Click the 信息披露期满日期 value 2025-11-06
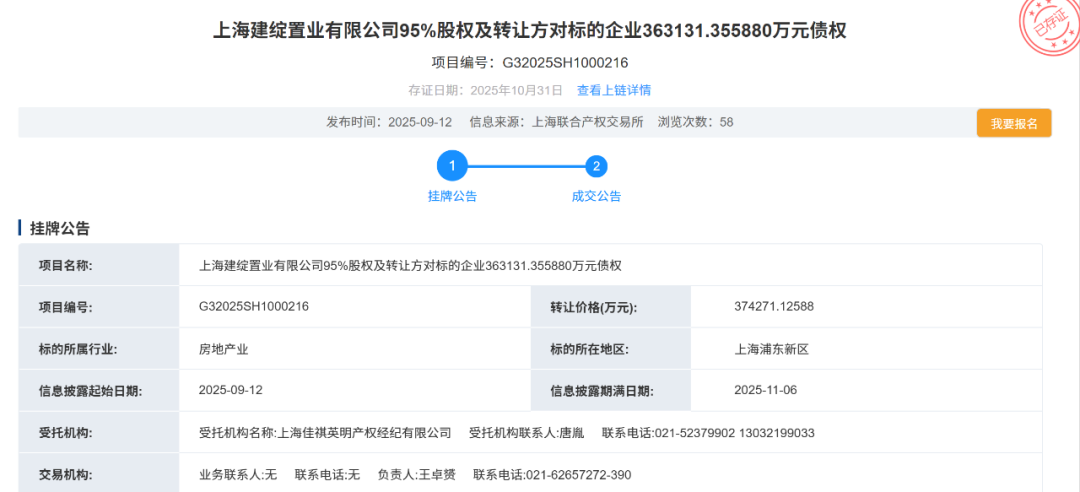Viewport: 1080px width, 492px height. pos(765,390)
